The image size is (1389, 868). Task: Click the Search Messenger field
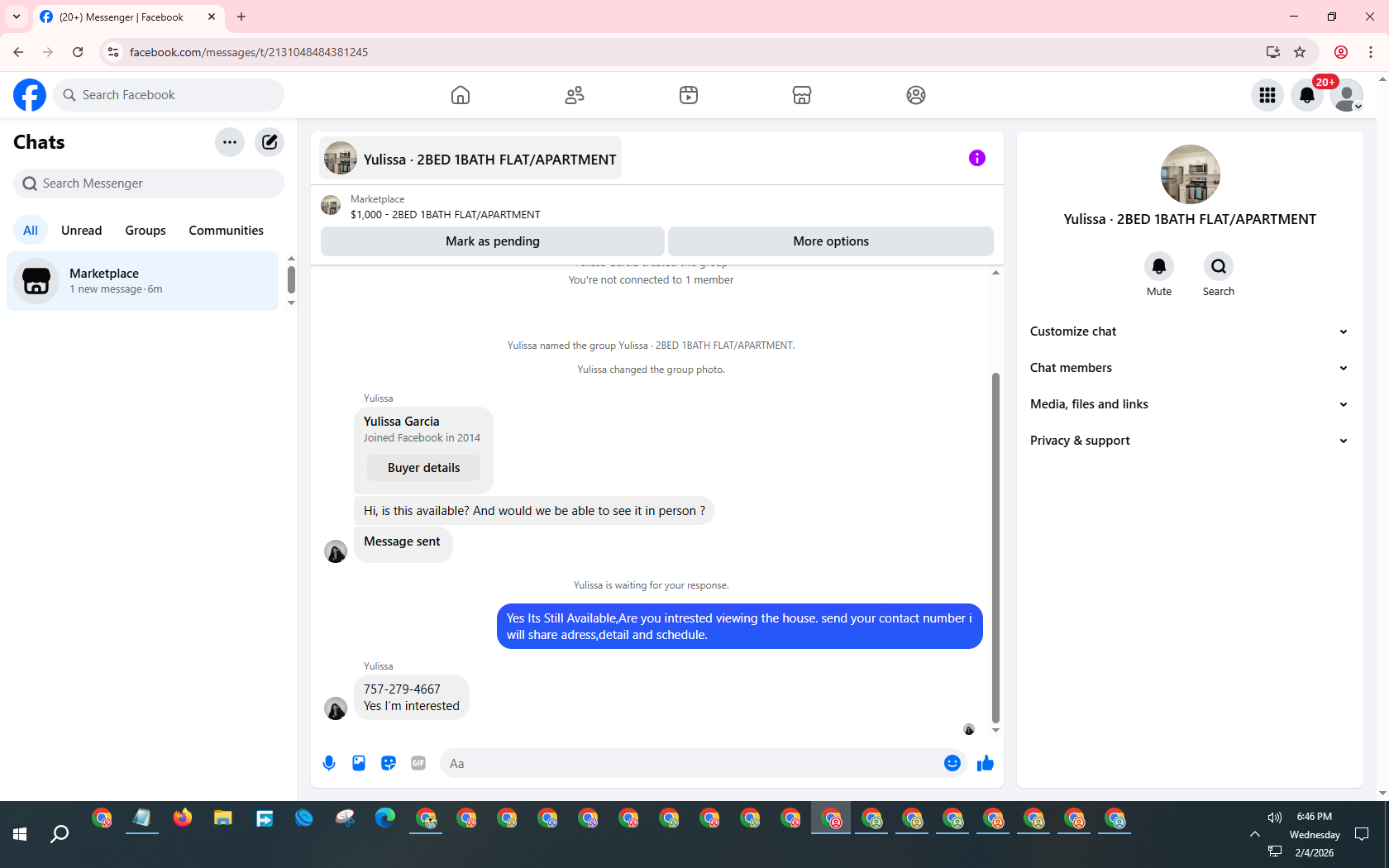point(149,184)
